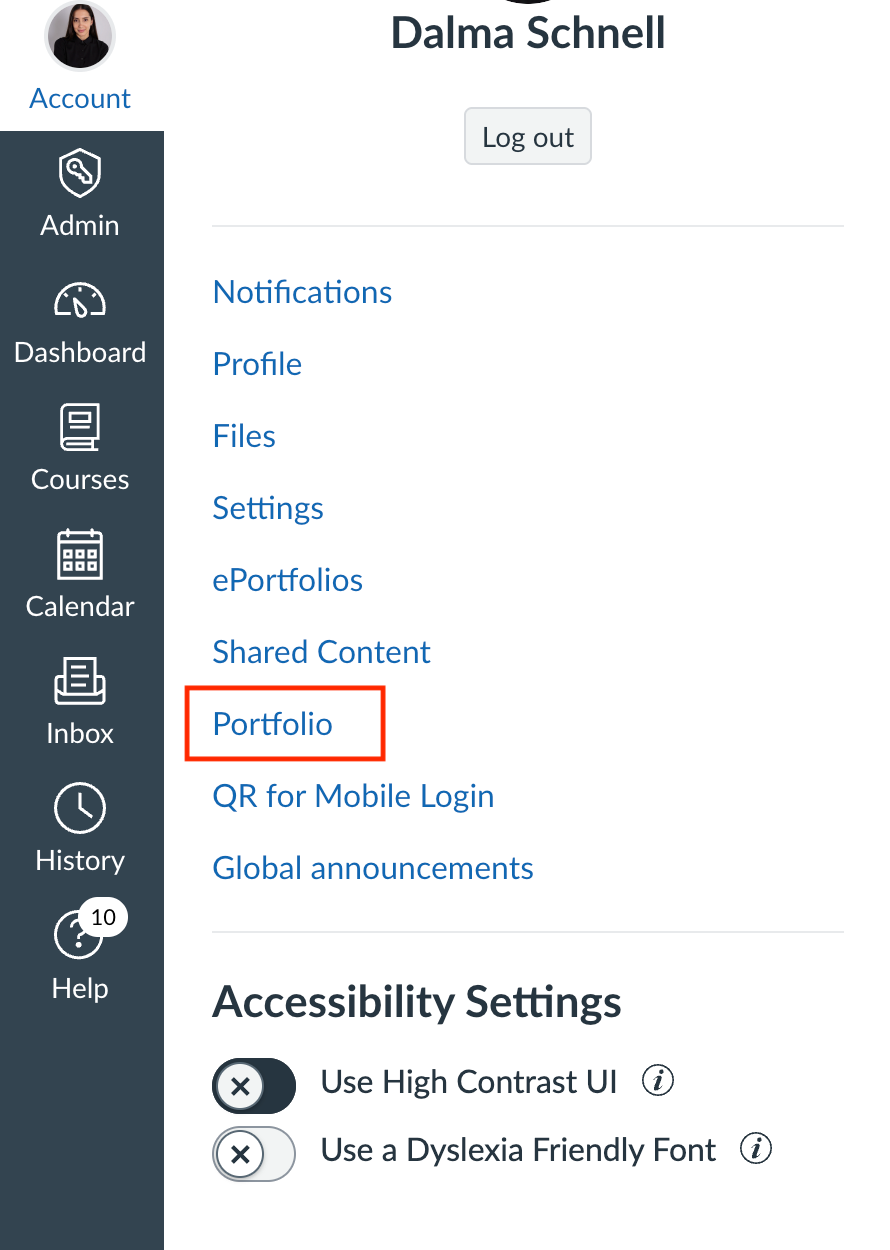
Task: Open the Calendar icon
Action: pos(80,555)
